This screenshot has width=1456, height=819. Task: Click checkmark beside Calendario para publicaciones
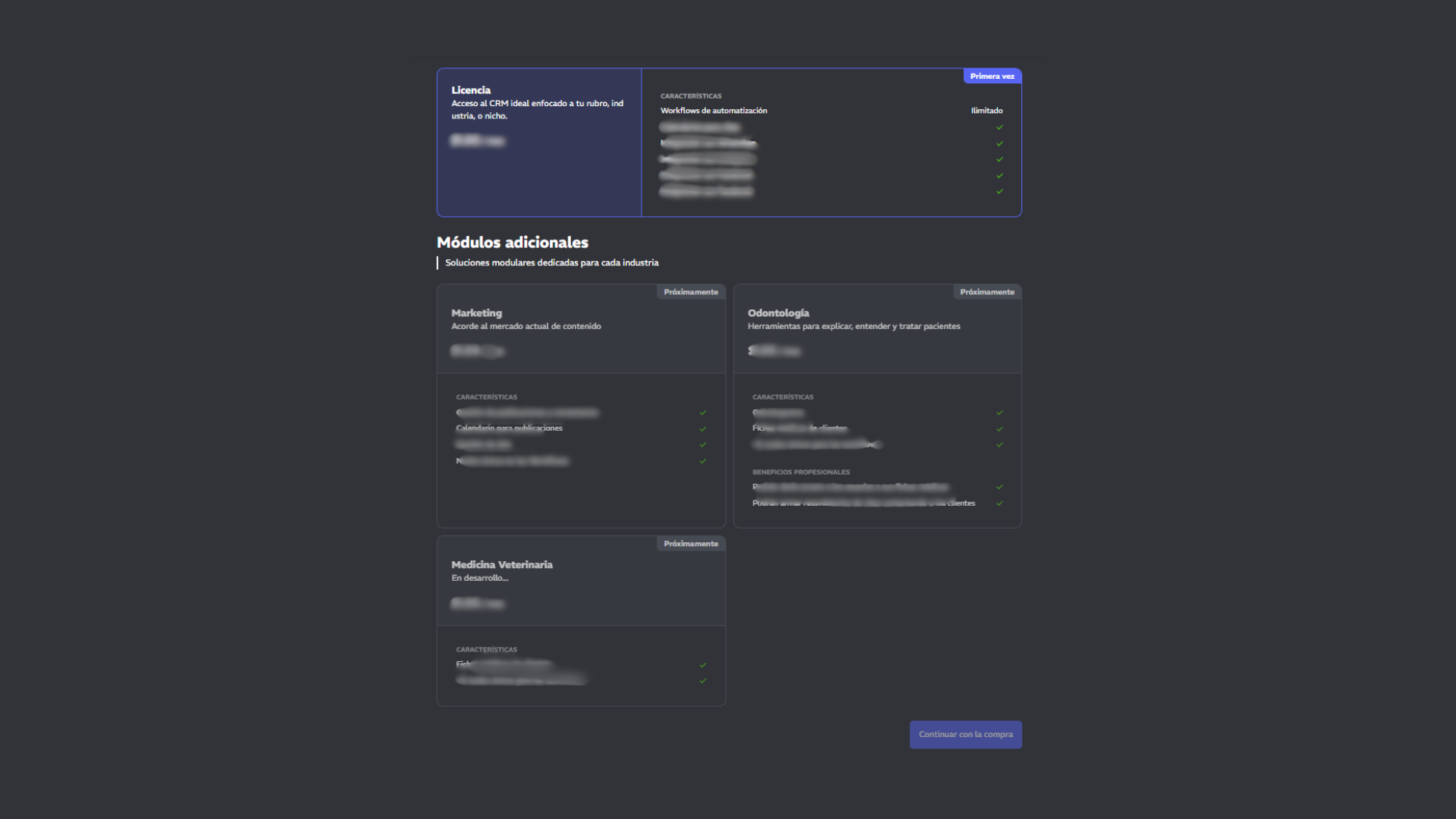[x=703, y=428]
